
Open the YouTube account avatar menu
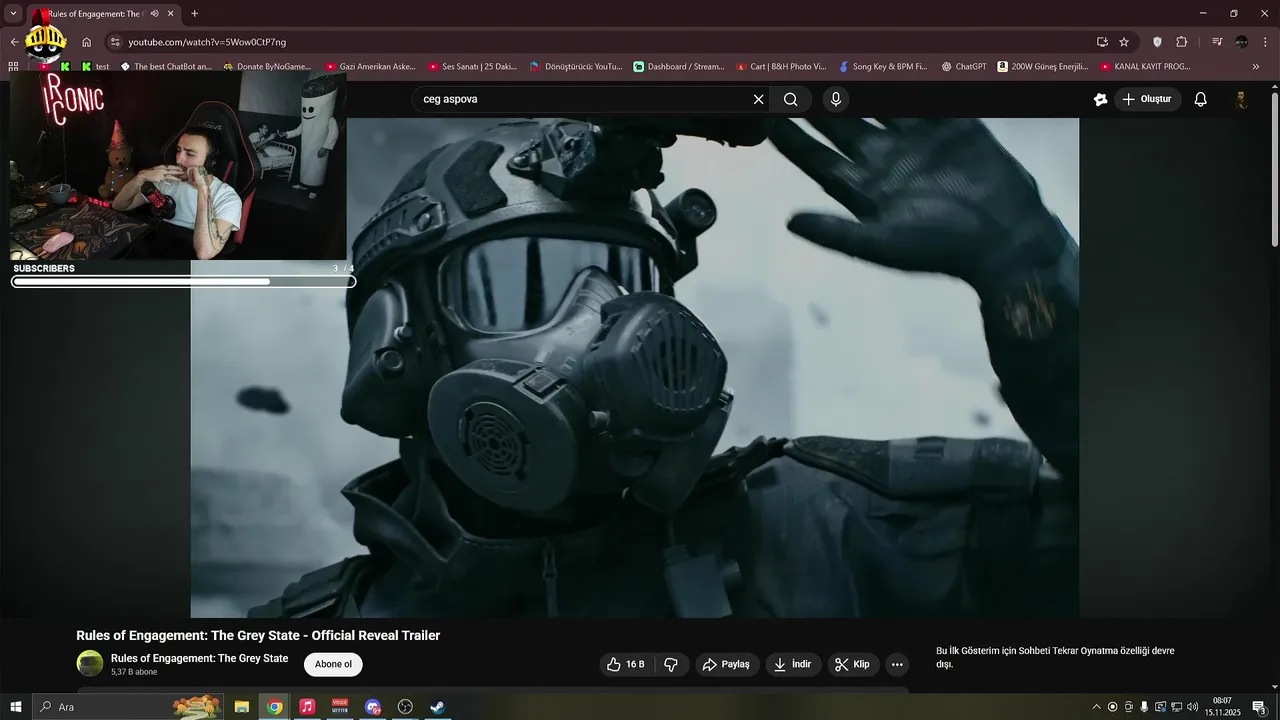tap(1241, 99)
